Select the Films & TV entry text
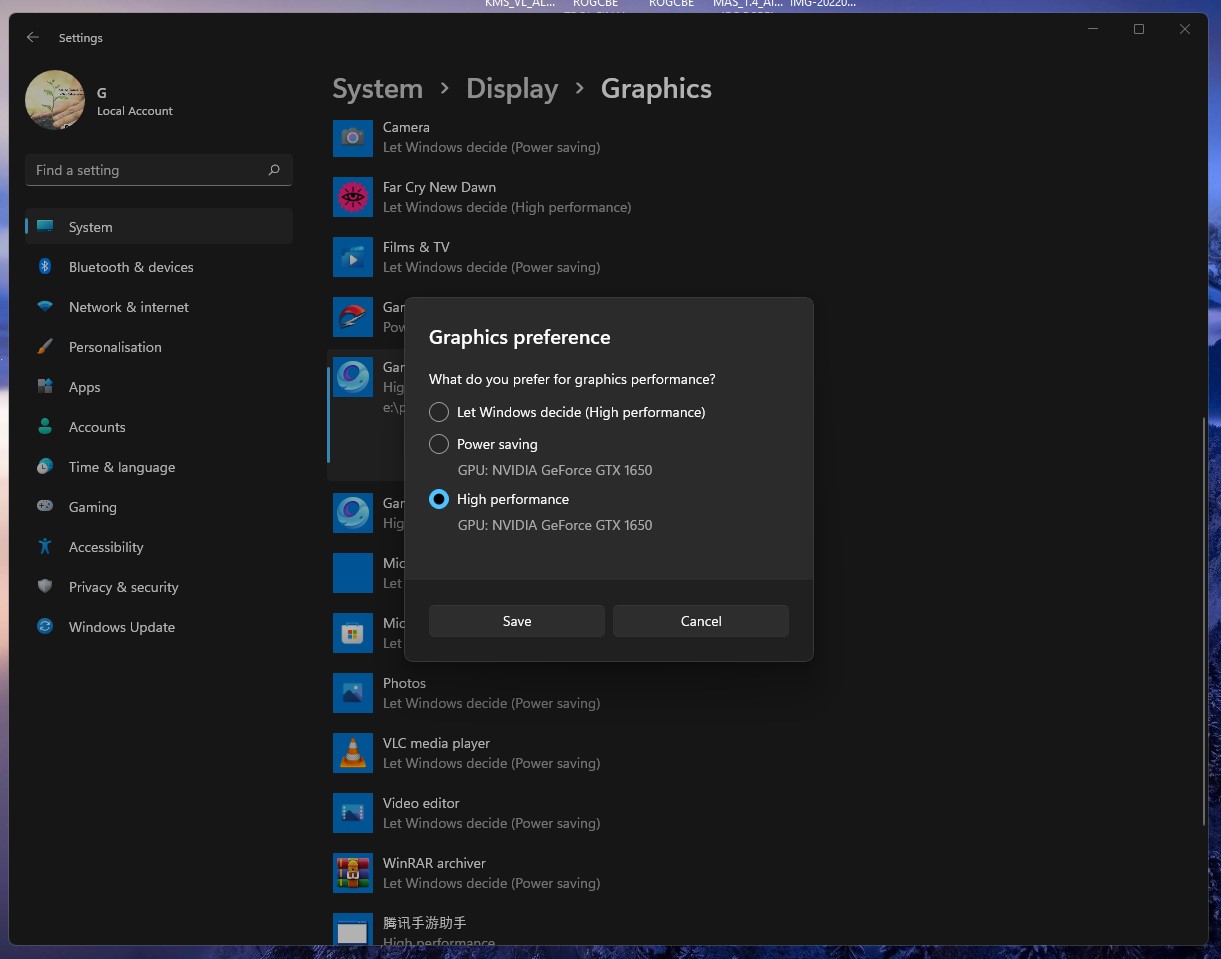The height and width of the screenshot is (959, 1221). click(416, 247)
